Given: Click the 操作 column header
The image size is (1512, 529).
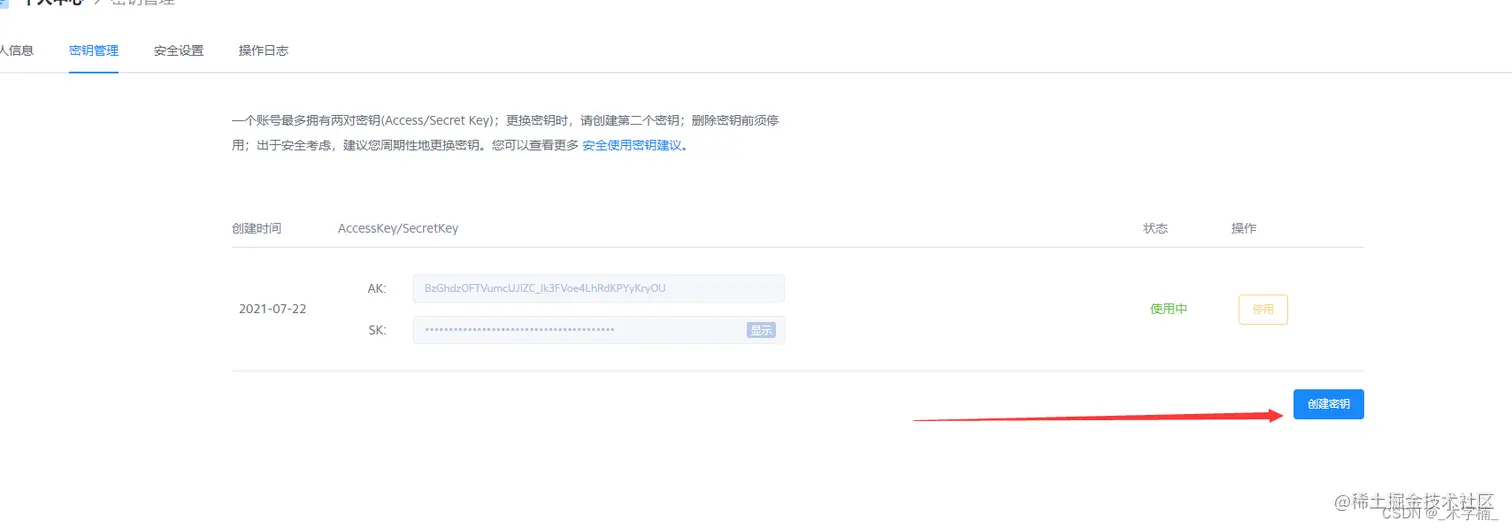Looking at the screenshot, I should [x=1243, y=228].
